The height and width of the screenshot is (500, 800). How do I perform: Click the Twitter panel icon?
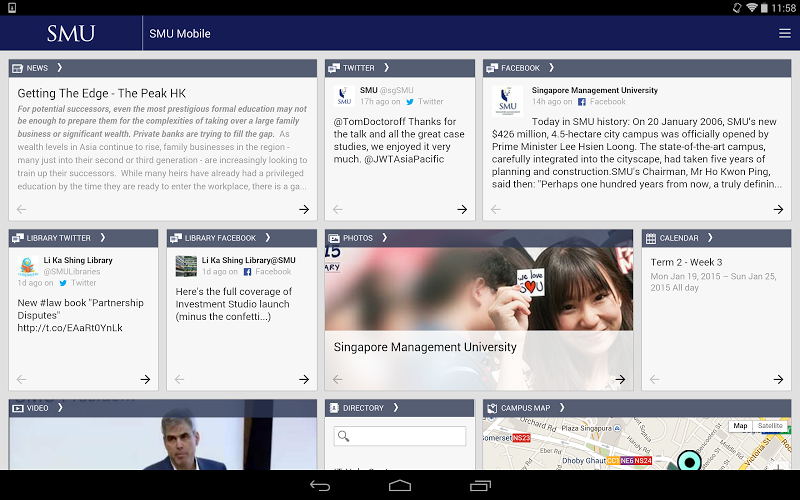334,68
